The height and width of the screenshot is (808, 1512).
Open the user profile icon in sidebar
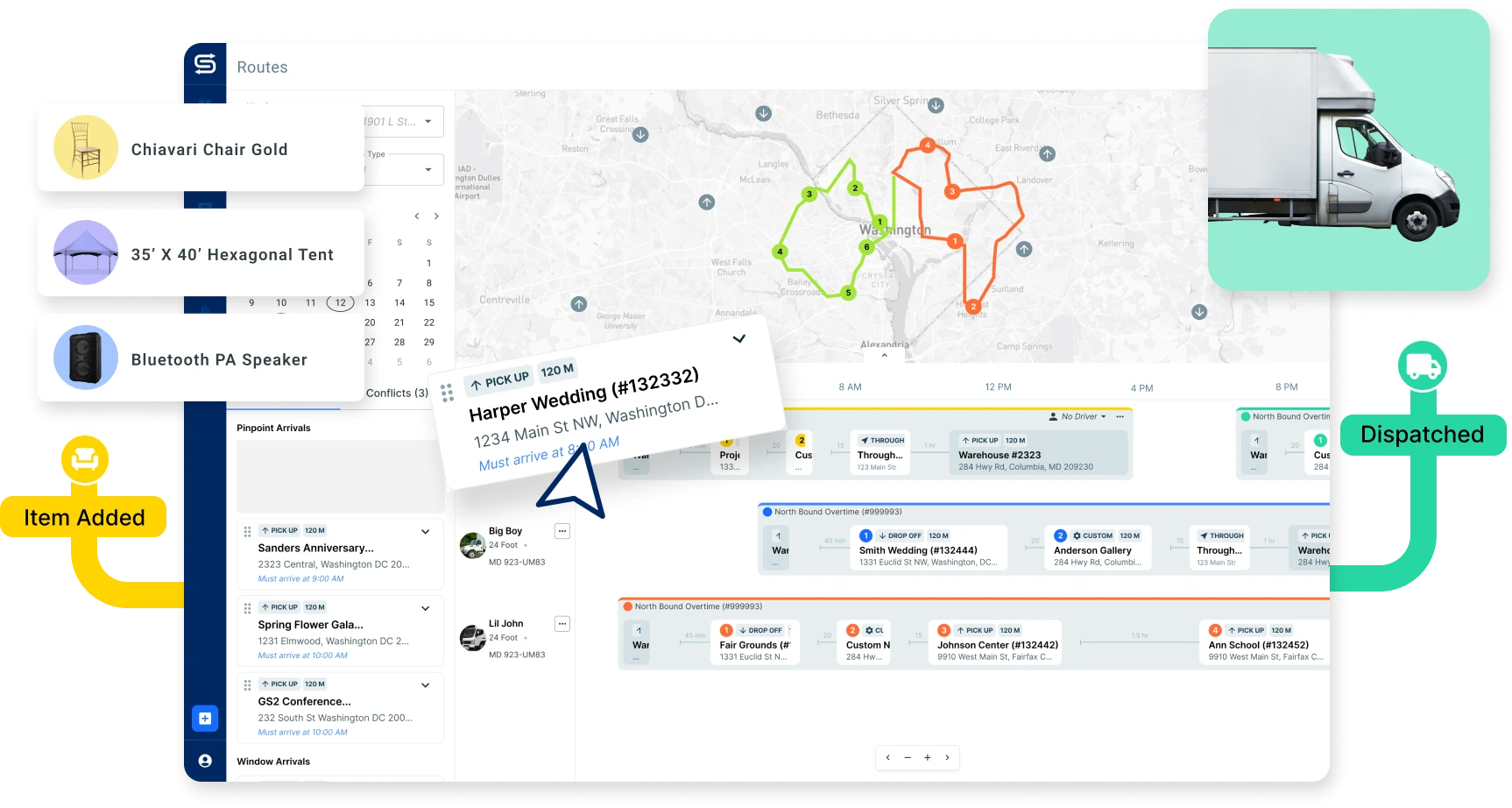205,761
